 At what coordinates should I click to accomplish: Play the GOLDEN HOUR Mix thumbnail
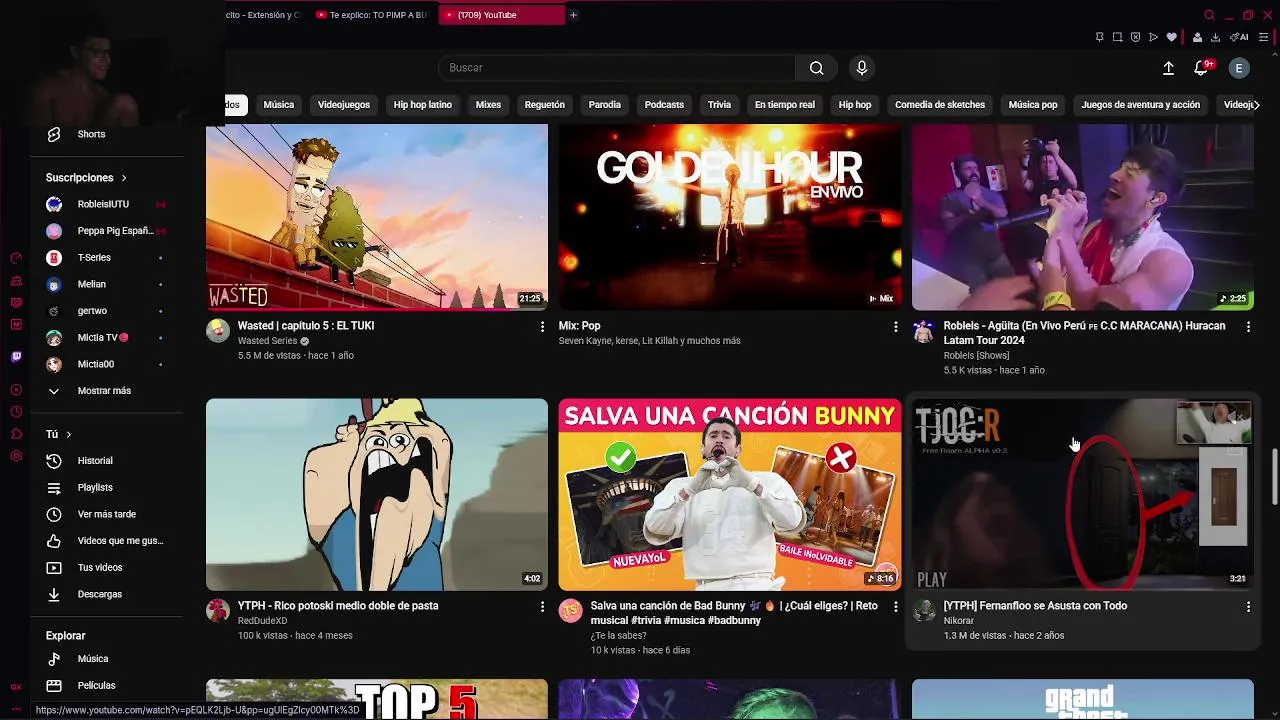click(x=730, y=217)
